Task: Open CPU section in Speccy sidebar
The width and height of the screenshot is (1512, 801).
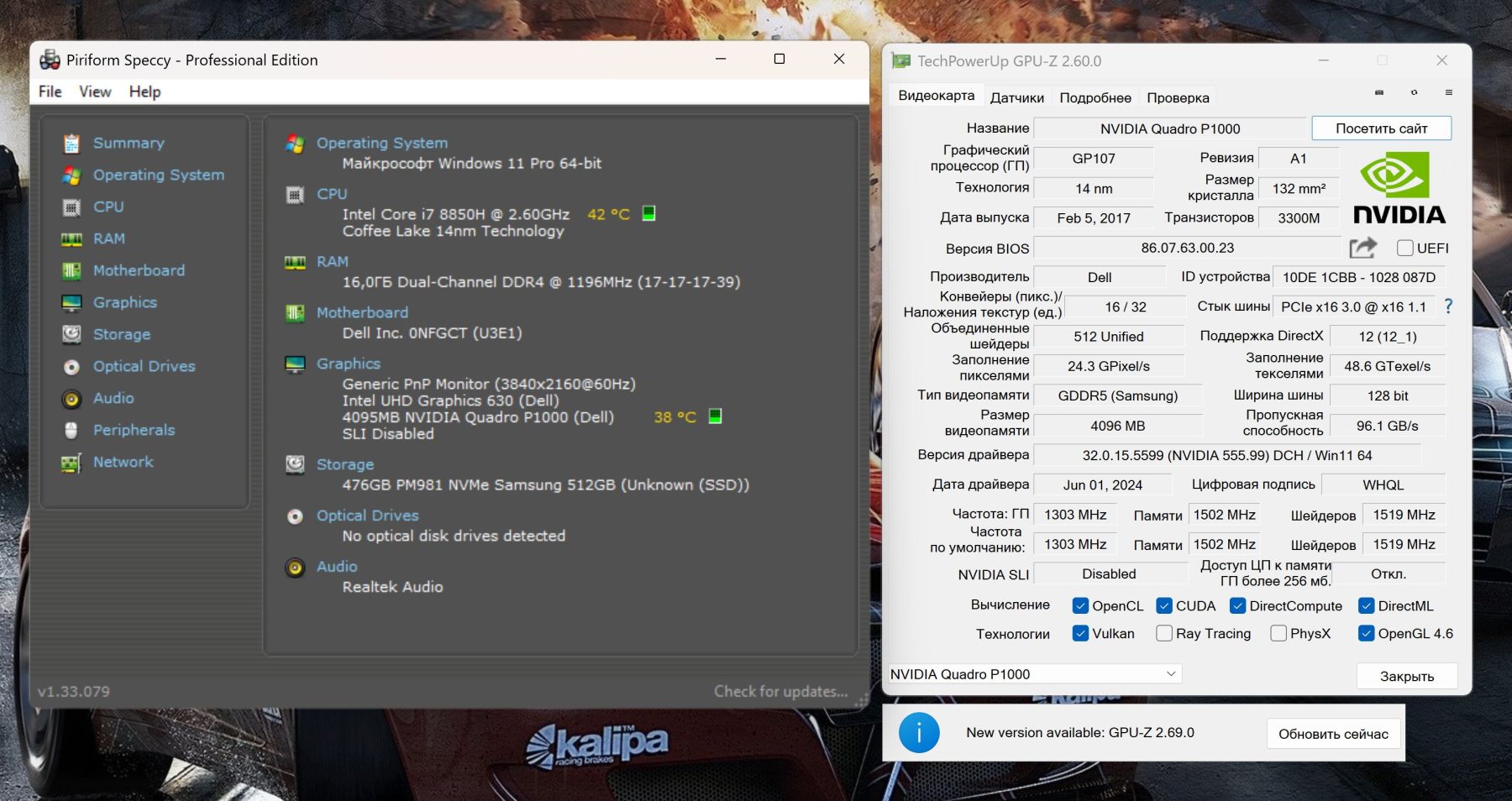Action: [108, 207]
